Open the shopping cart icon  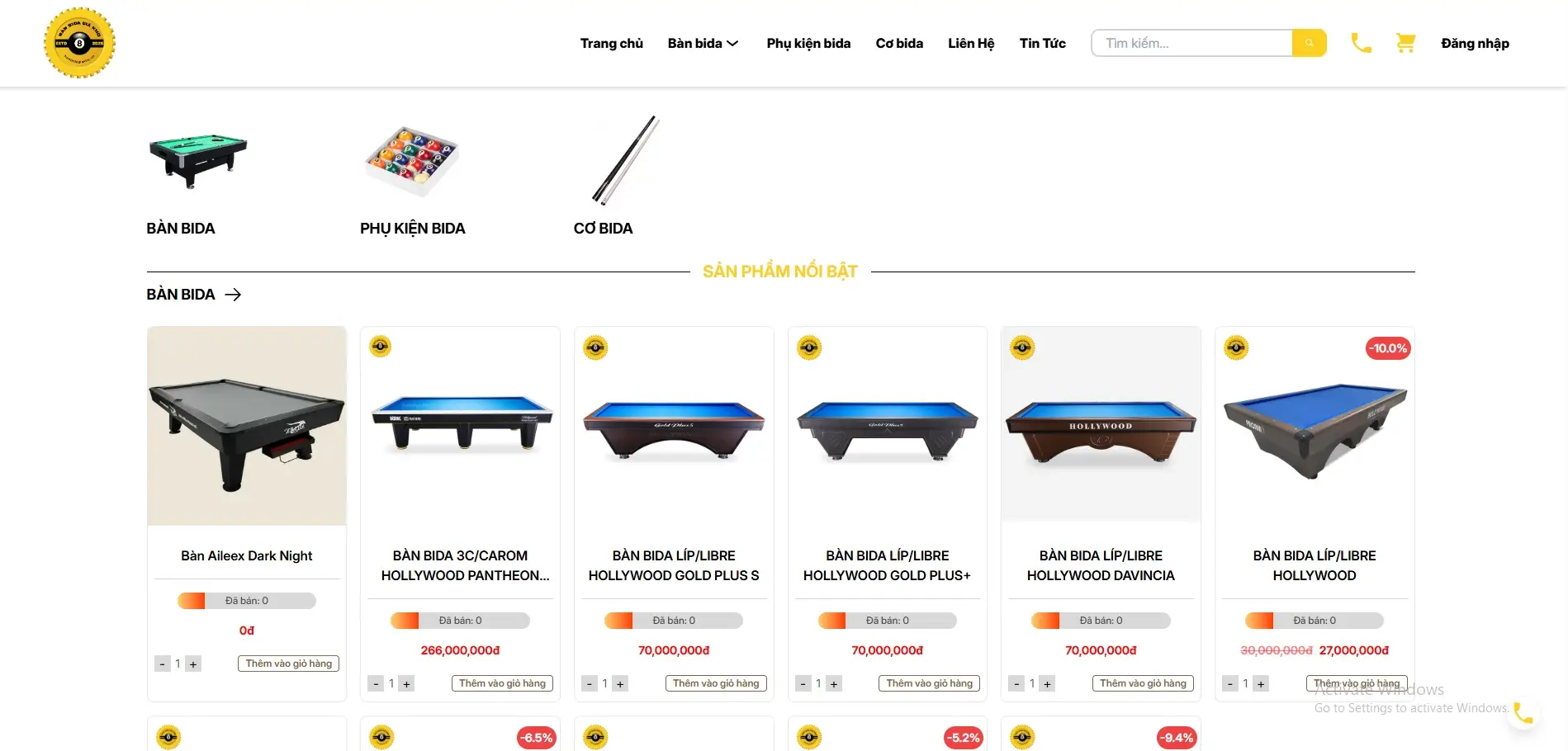tap(1405, 43)
